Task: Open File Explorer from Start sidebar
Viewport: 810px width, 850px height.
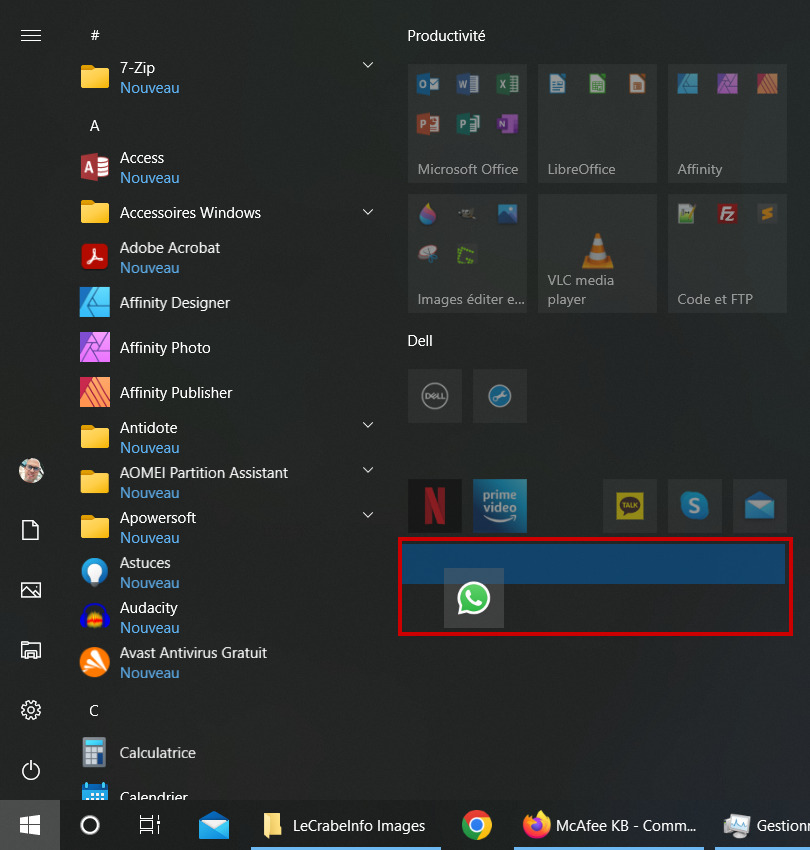Action: tap(30, 650)
